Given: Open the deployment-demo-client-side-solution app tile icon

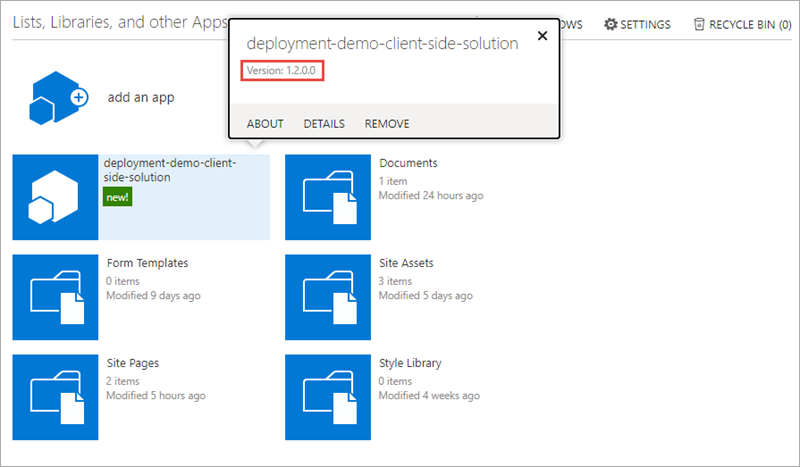Looking at the screenshot, I should (x=56, y=197).
